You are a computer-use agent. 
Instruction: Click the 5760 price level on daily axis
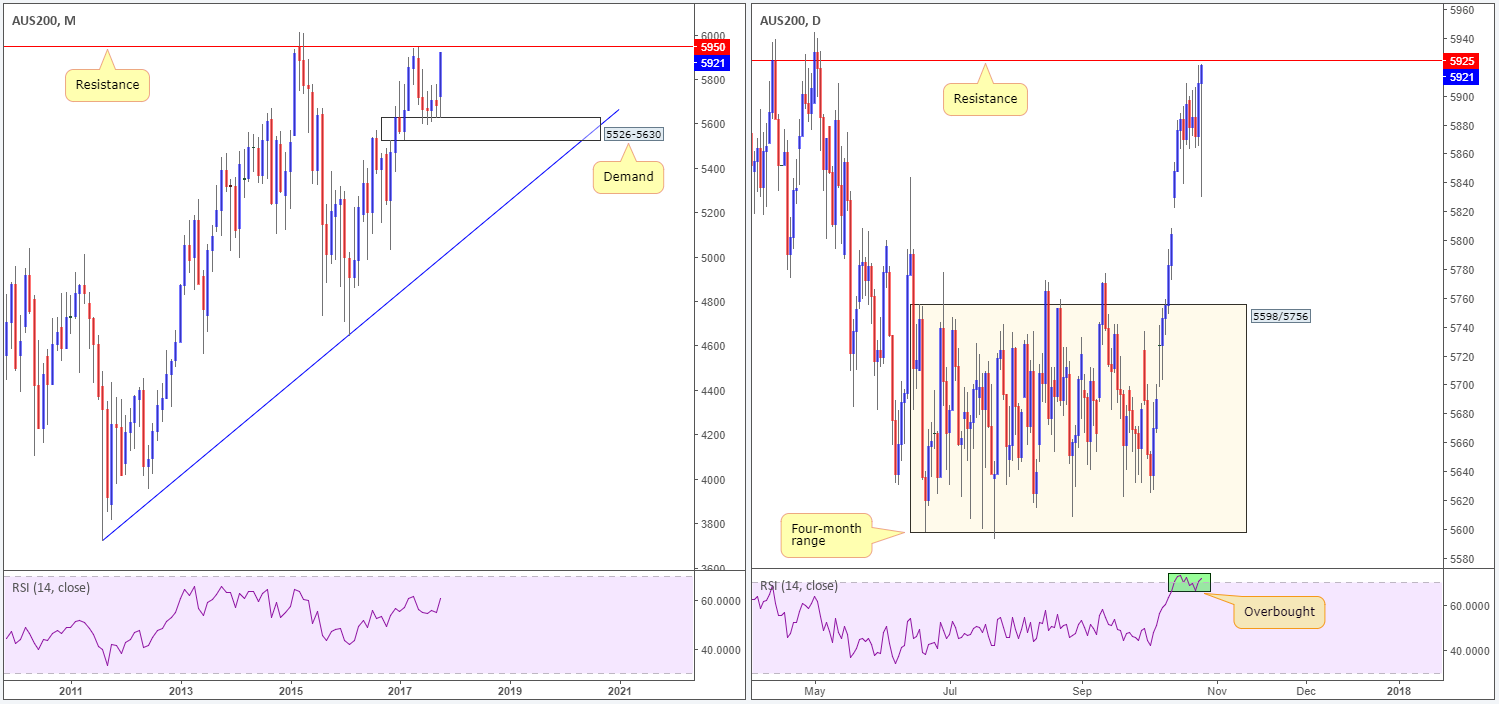pos(1463,299)
